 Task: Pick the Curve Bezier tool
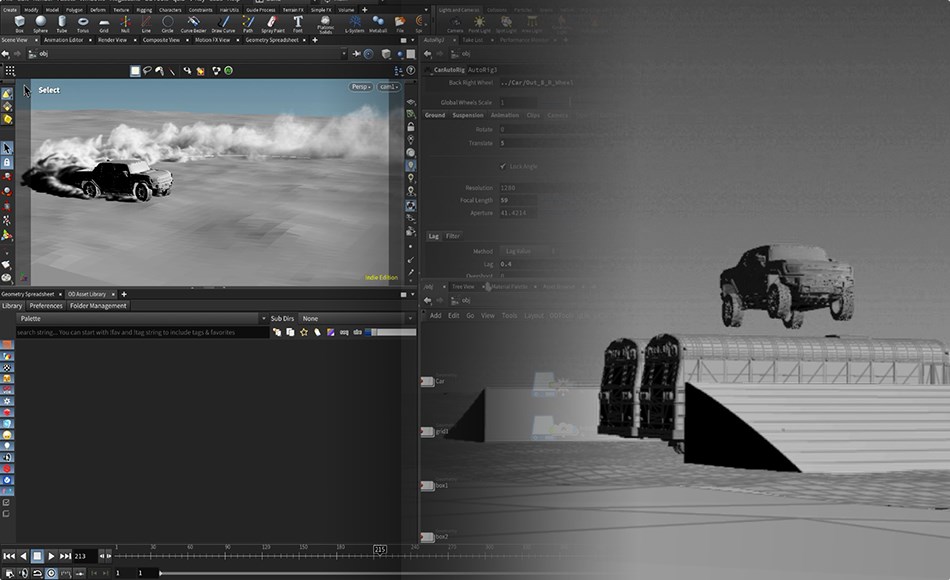coord(193,22)
